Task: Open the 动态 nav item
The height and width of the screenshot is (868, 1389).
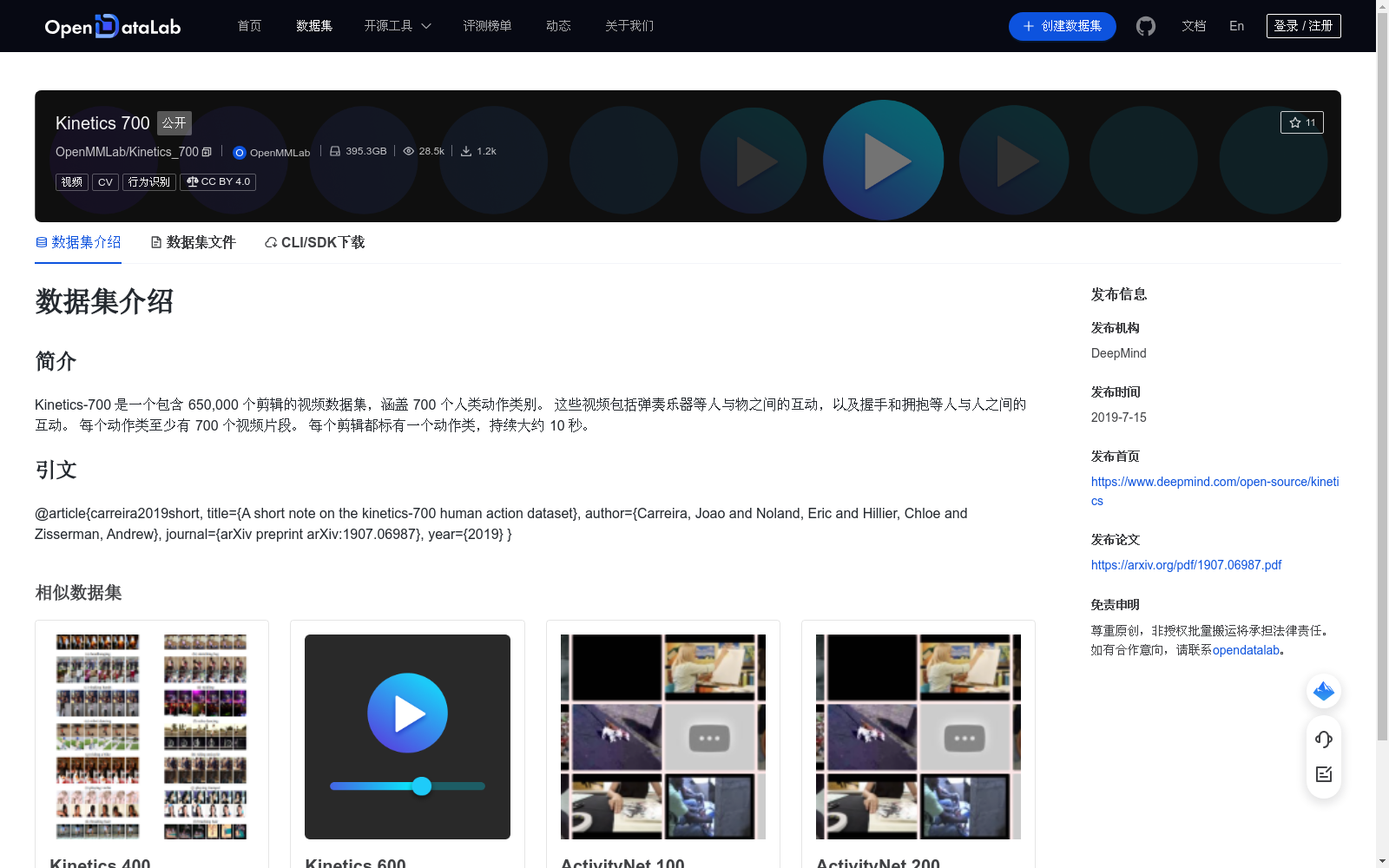Action: point(558,26)
